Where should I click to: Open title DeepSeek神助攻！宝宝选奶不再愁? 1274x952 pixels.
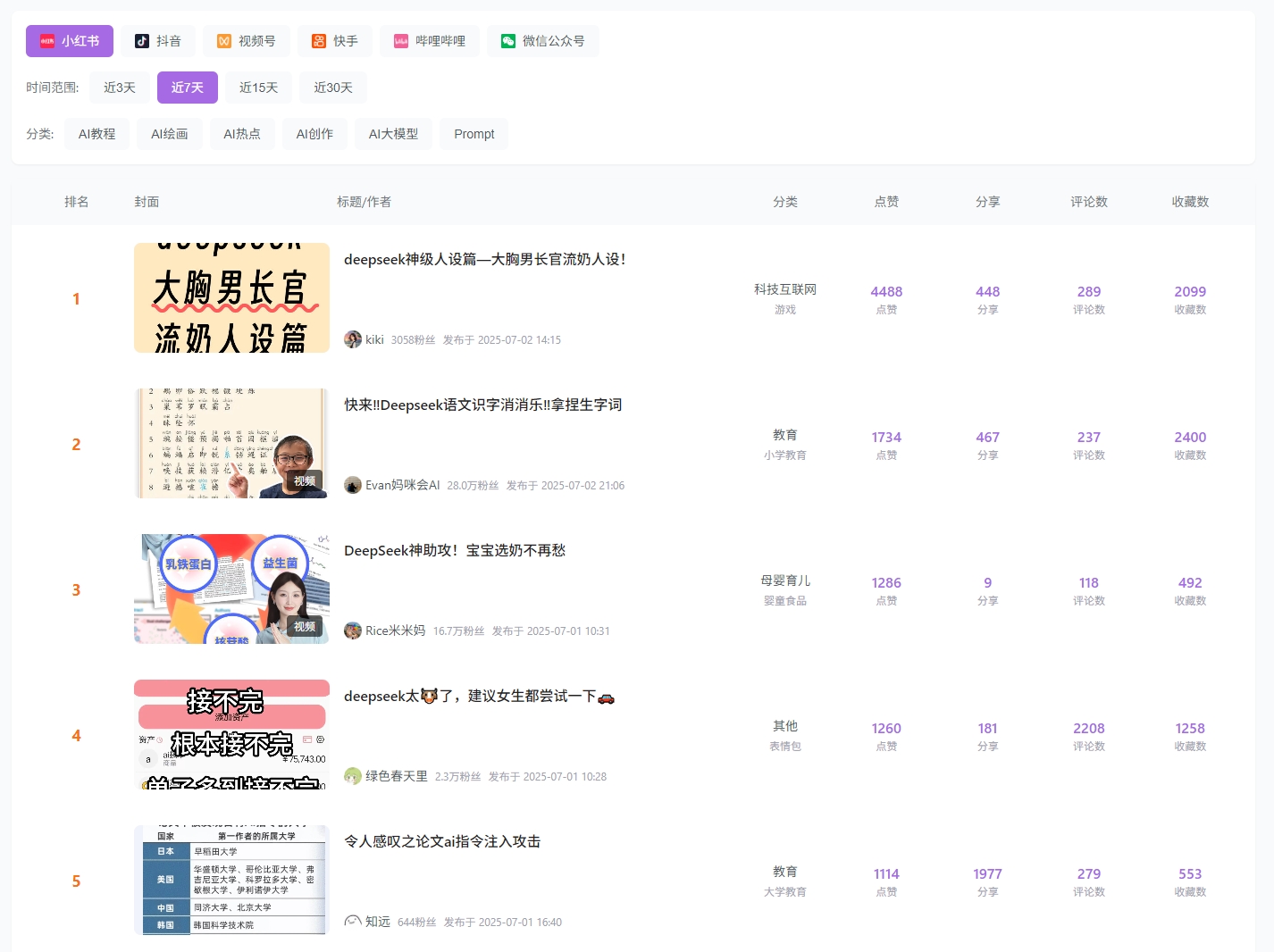coord(455,550)
